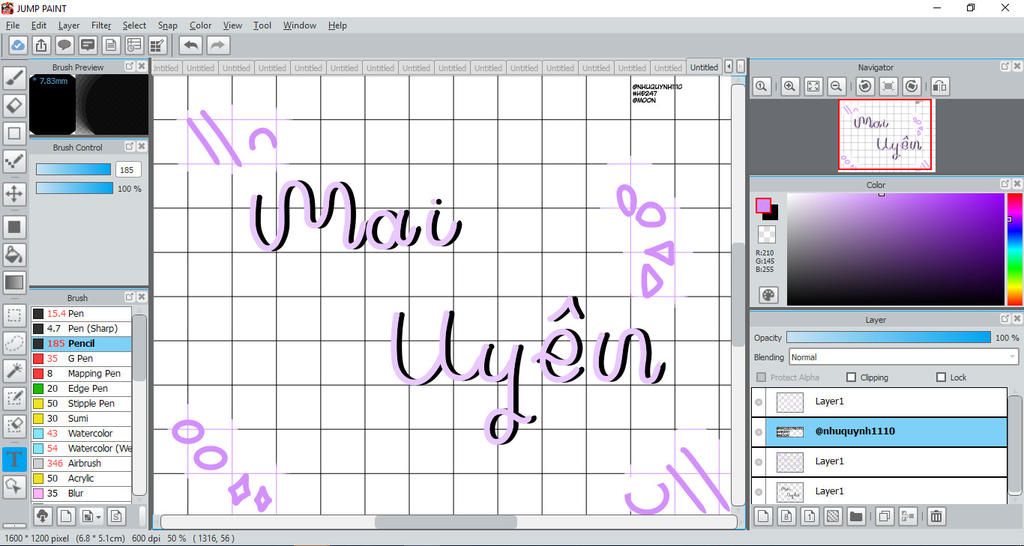This screenshot has width=1024, height=546.
Task: Select the Mapping Pen brush
Action: click(81, 374)
